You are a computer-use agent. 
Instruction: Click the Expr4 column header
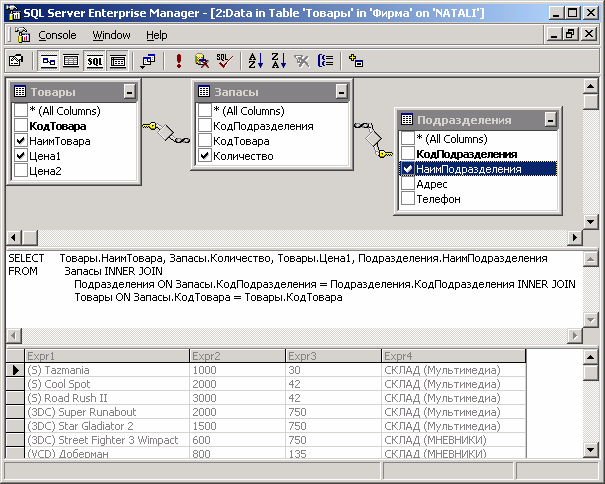coord(453,356)
